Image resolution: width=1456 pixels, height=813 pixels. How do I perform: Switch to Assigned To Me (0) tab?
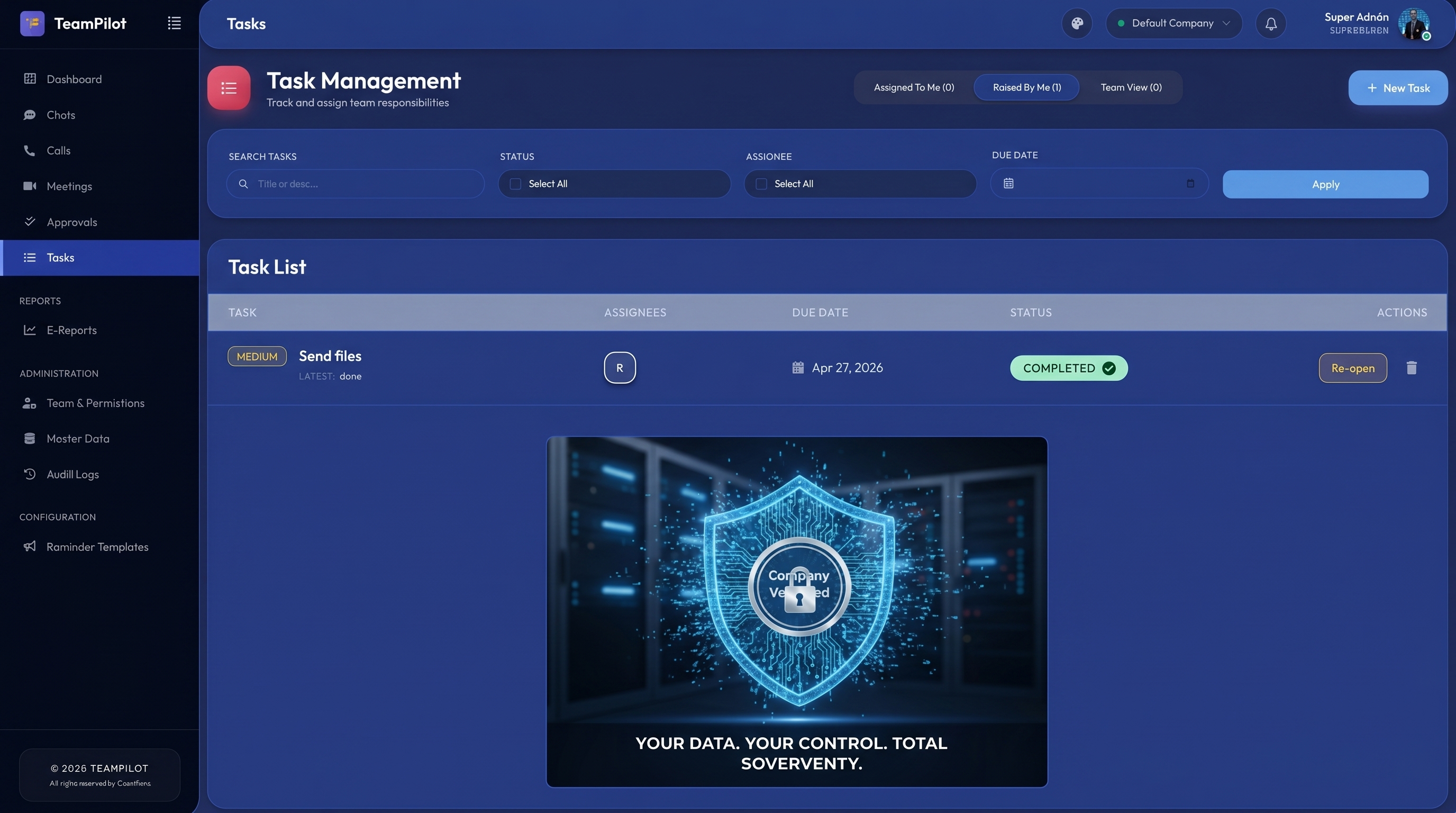click(x=914, y=88)
